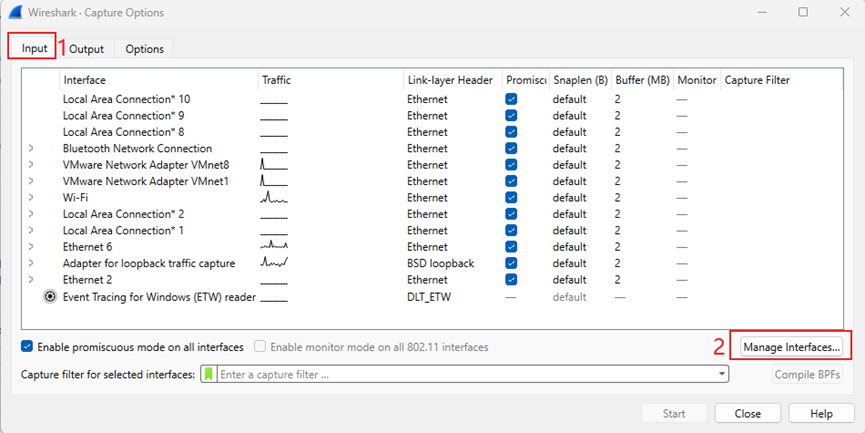The height and width of the screenshot is (433, 865).
Task: Click the Snaplen (B) column header
Action: click(580, 80)
